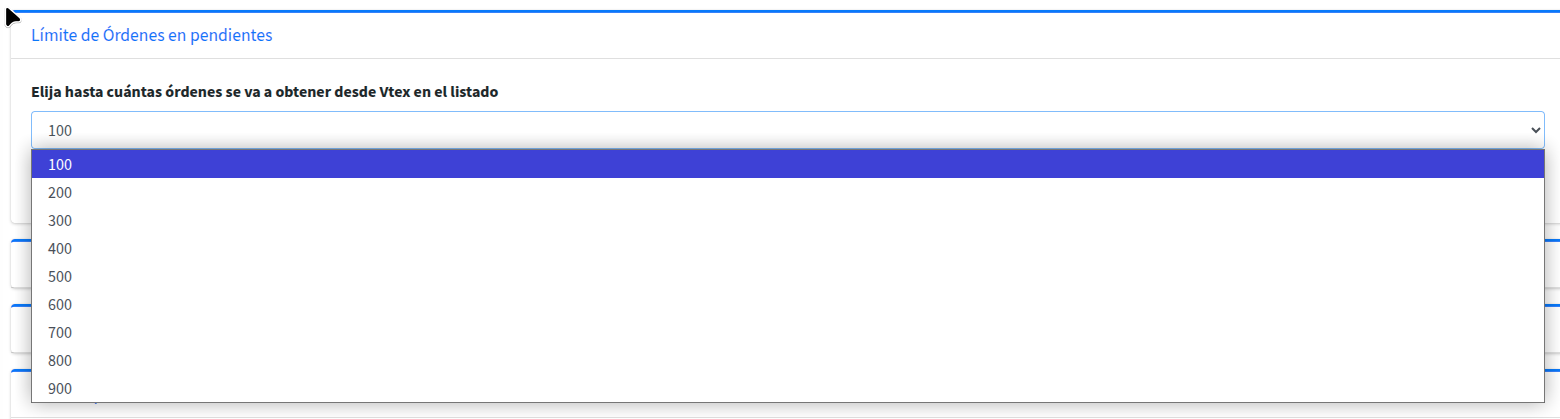Viewport: 1560px width, 419px height.
Task: Pick the smallest order limit in the list
Action: [60, 164]
